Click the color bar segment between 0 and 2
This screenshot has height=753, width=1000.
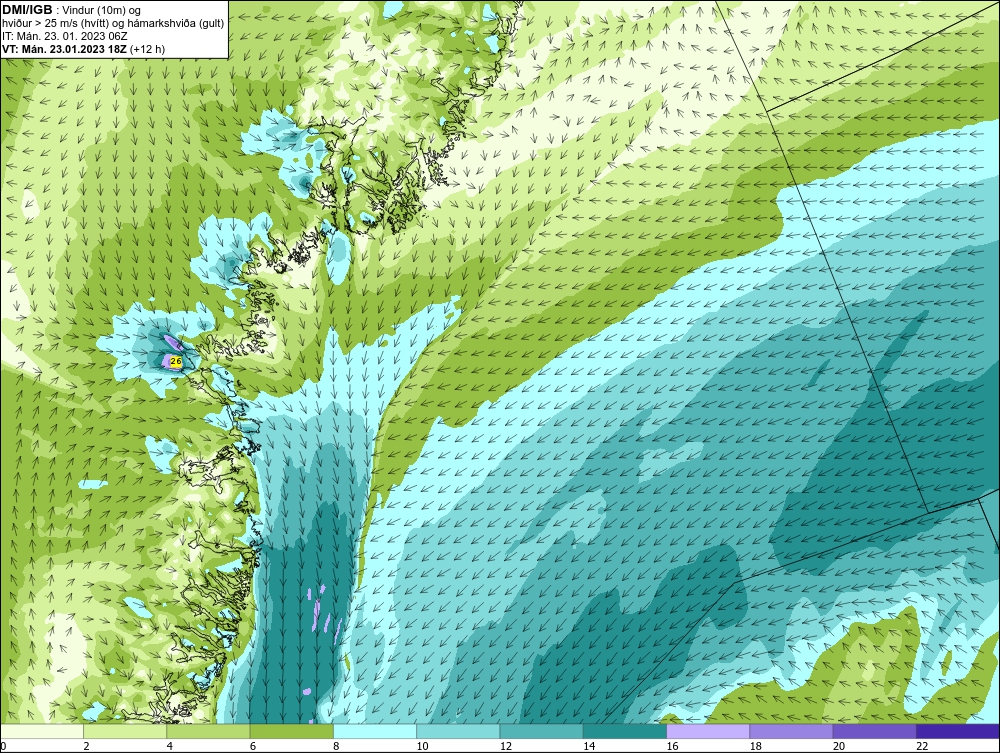coord(42,731)
